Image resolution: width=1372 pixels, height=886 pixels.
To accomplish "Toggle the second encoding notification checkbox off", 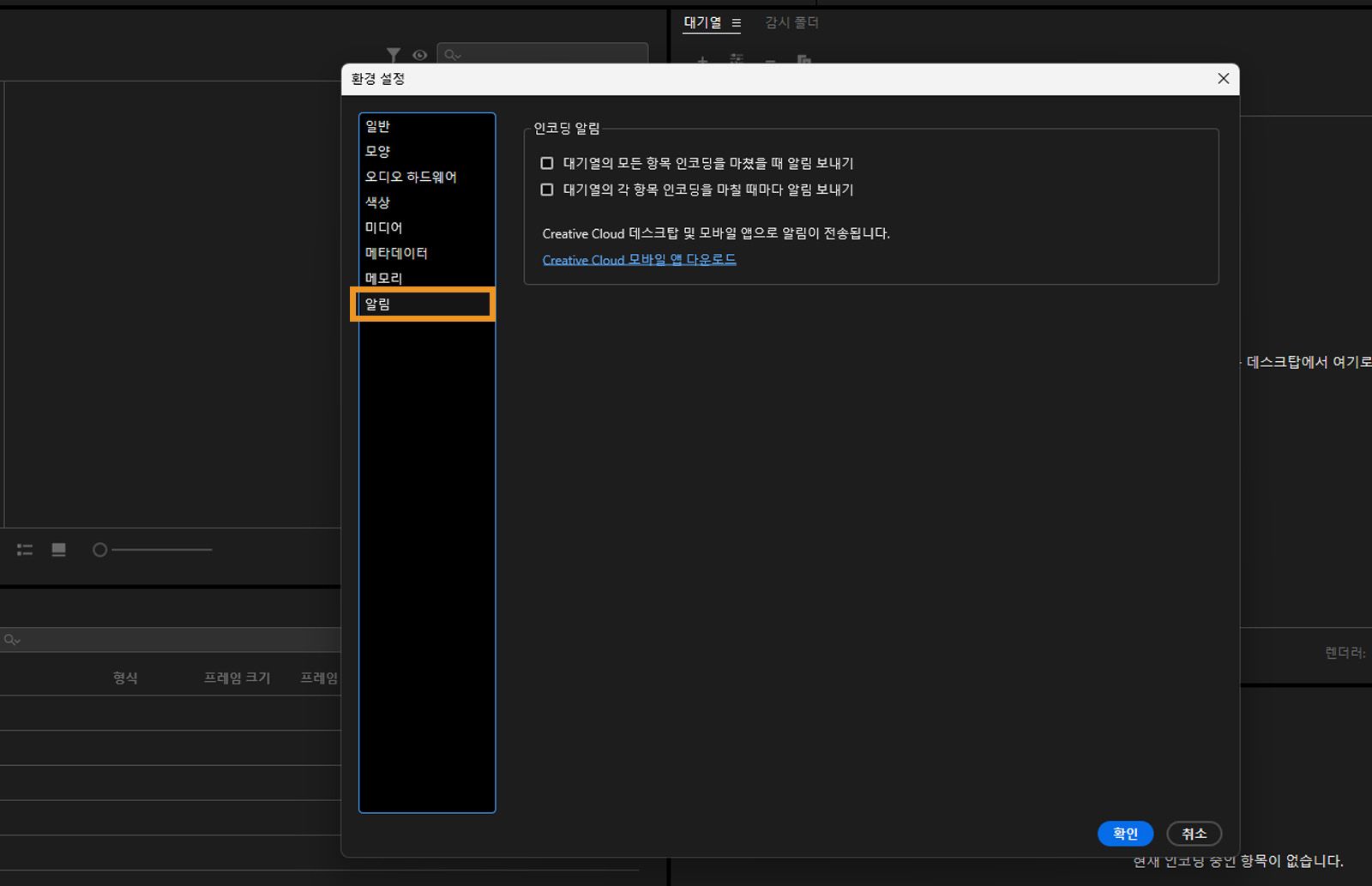I will point(546,190).
